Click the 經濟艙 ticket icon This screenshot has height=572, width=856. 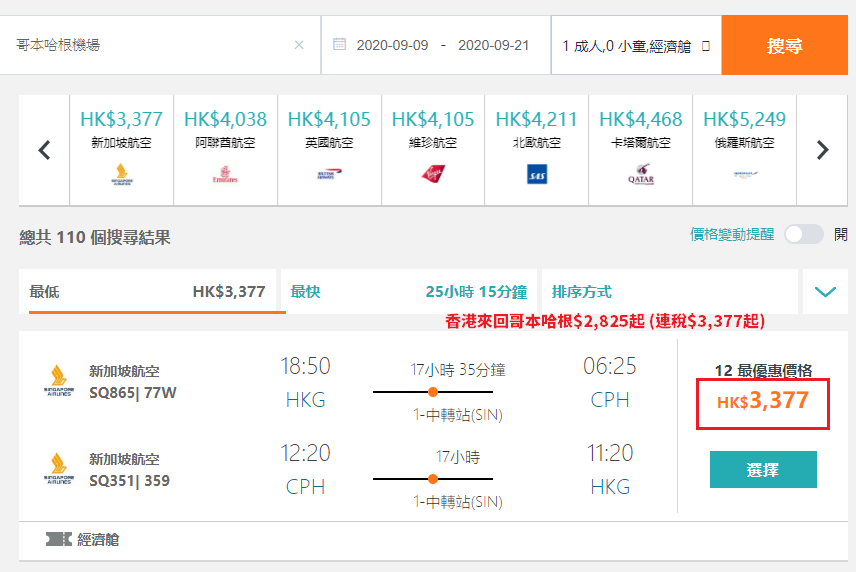58,540
